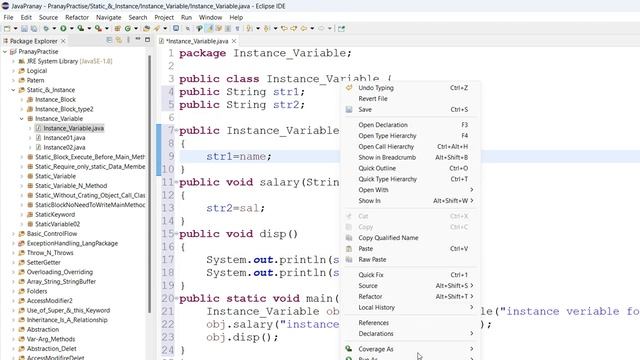Viewport: 640px width, 360px height.
Task: Click line 9 code str1=name
Action: [x=238, y=156]
